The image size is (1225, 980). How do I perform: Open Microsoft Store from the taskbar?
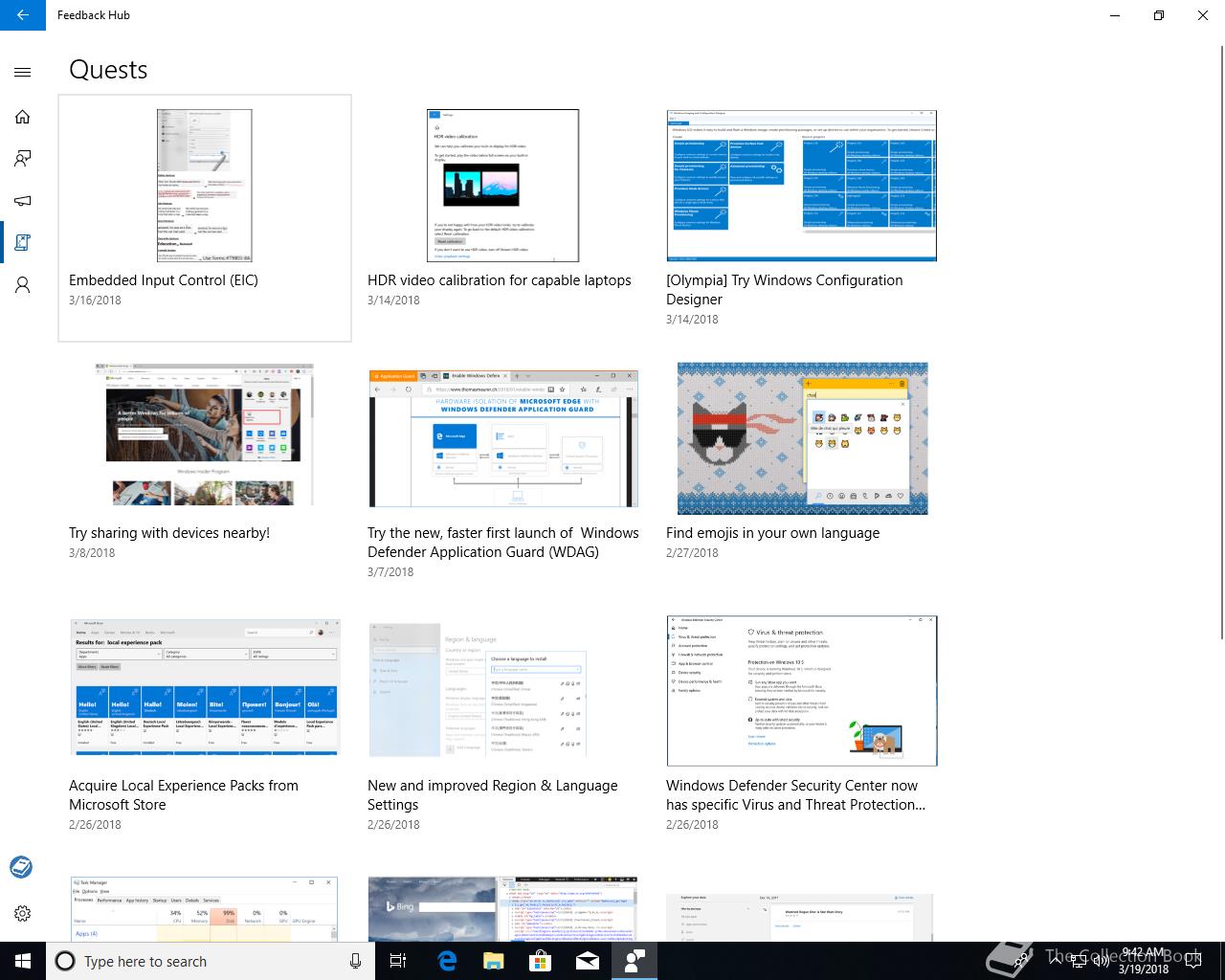[x=541, y=961]
